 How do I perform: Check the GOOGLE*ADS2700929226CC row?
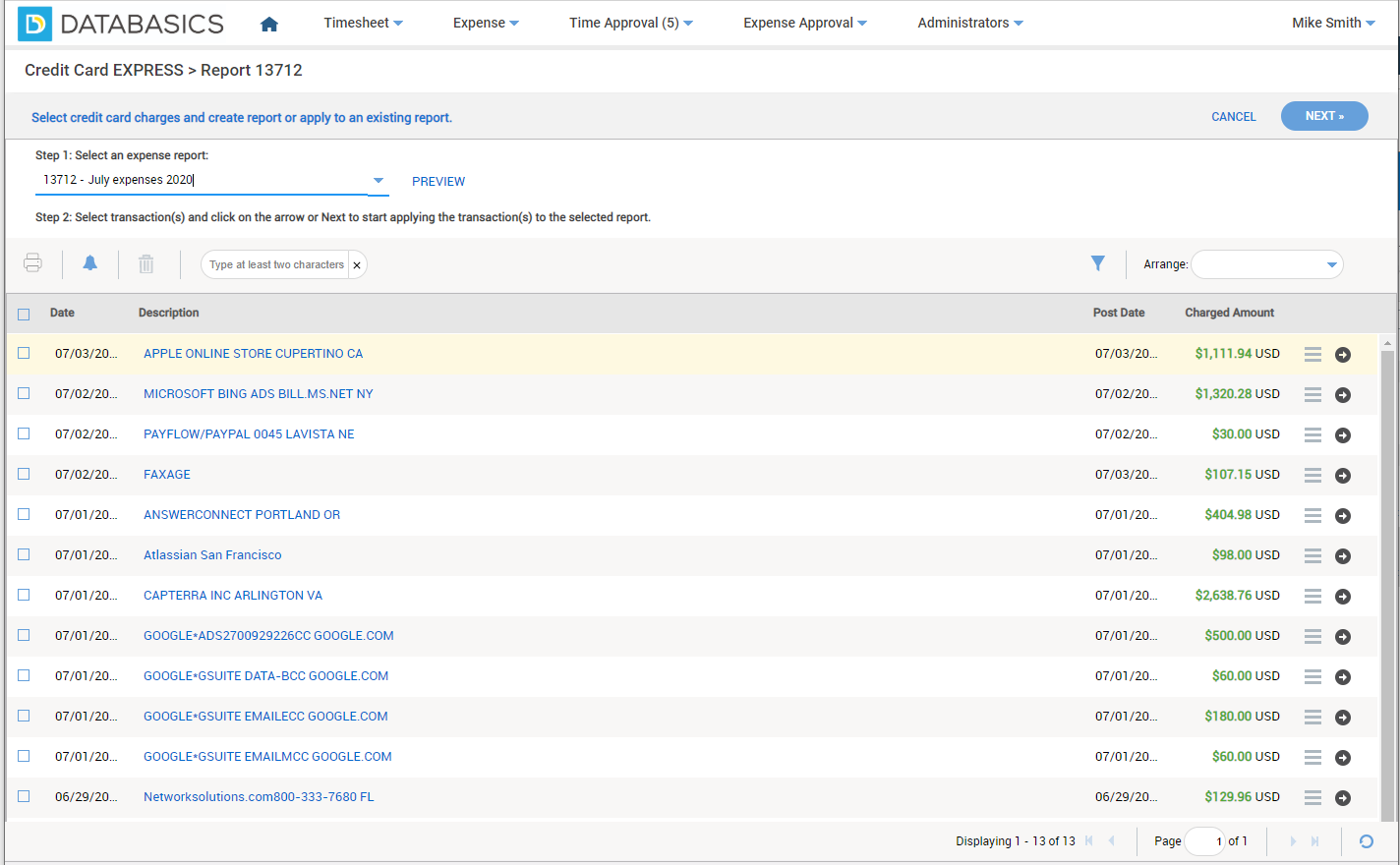click(x=24, y=635)
